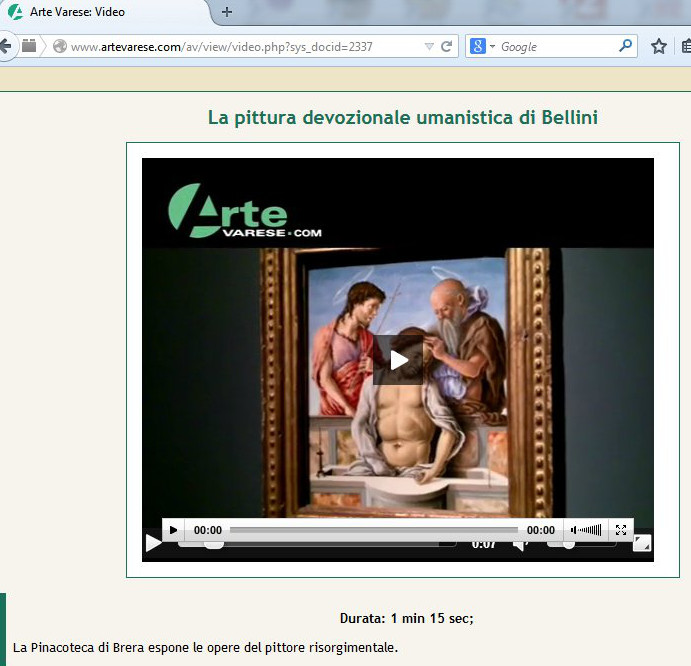The width and height of the screenshot is (691, 666).
Task: Click the text Durata: 1 min 15 sec
Action: (x=406, y=618)
